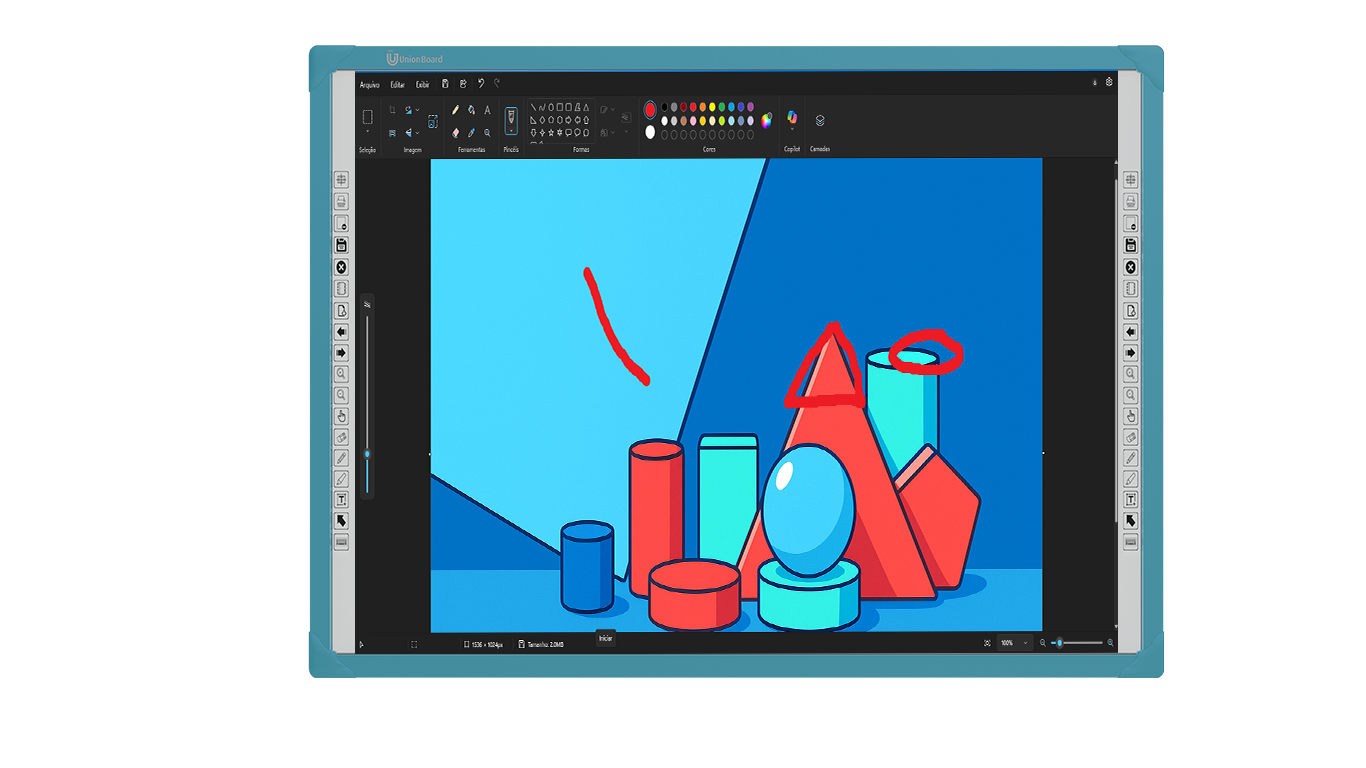
Task: Click the color picker eyedropper tool
Action: pos(471,132)
